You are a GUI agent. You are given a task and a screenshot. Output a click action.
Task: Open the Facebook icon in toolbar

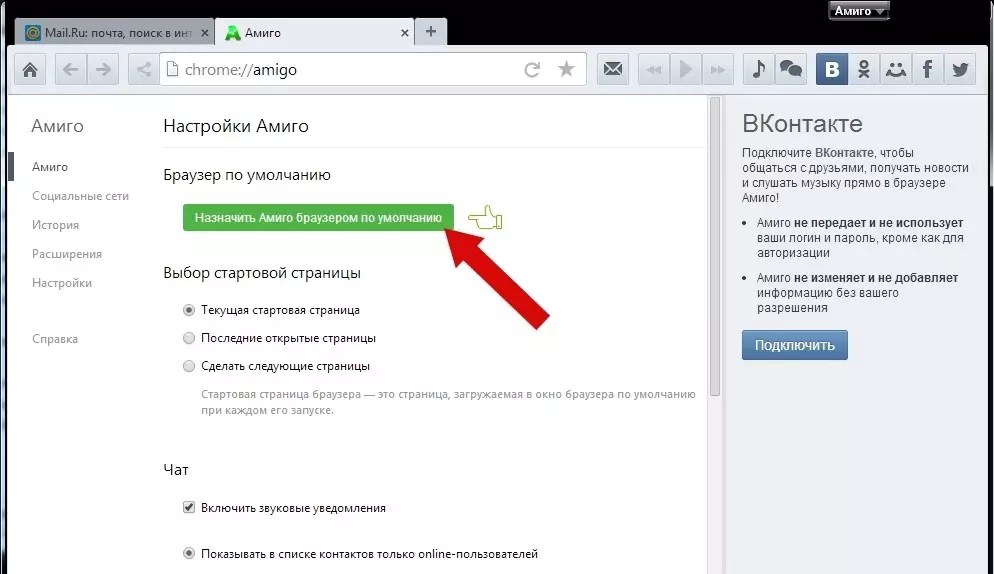[928, 70]
